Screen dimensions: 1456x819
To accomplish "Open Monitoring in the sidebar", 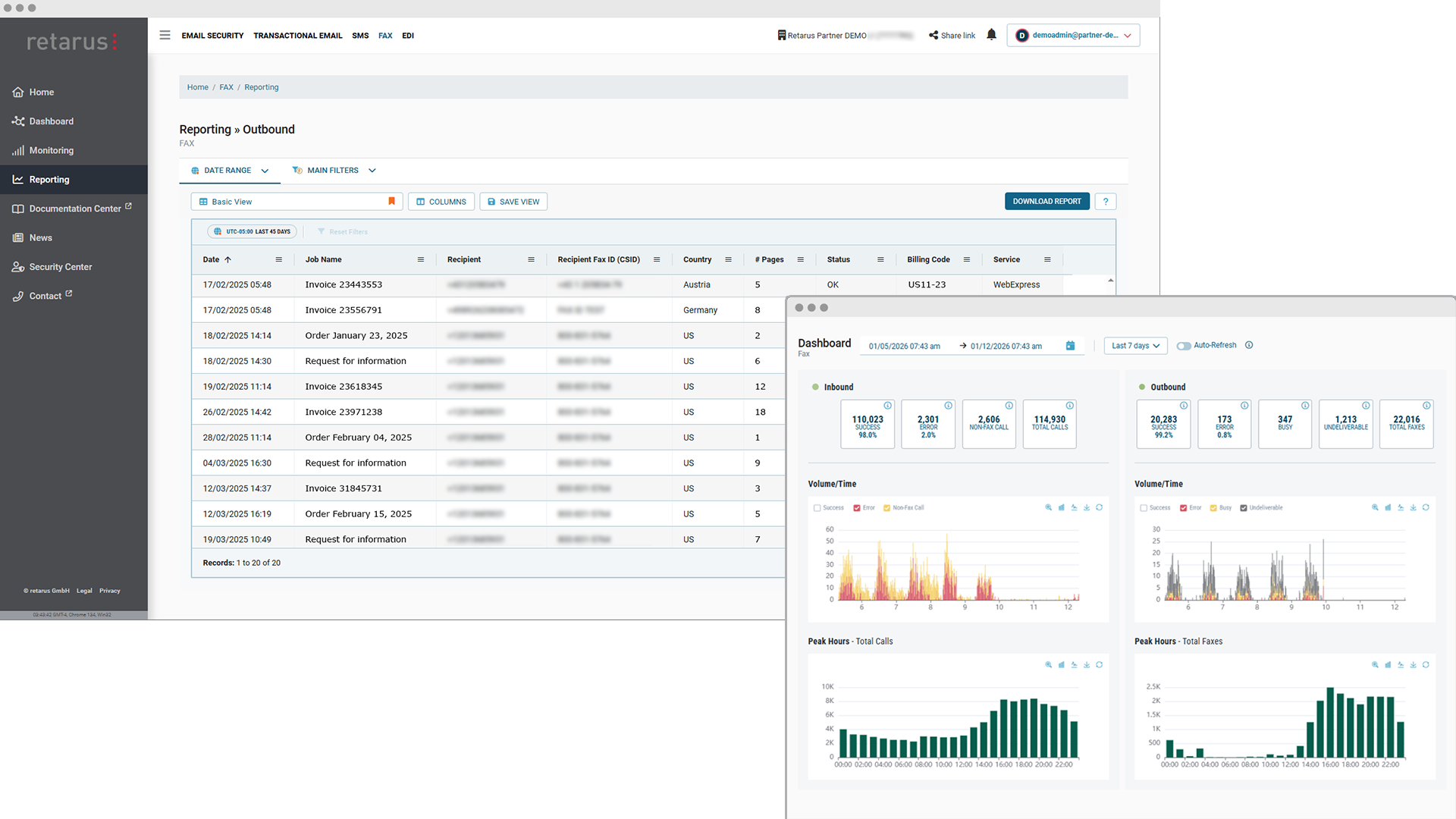I will pos(51,151).
